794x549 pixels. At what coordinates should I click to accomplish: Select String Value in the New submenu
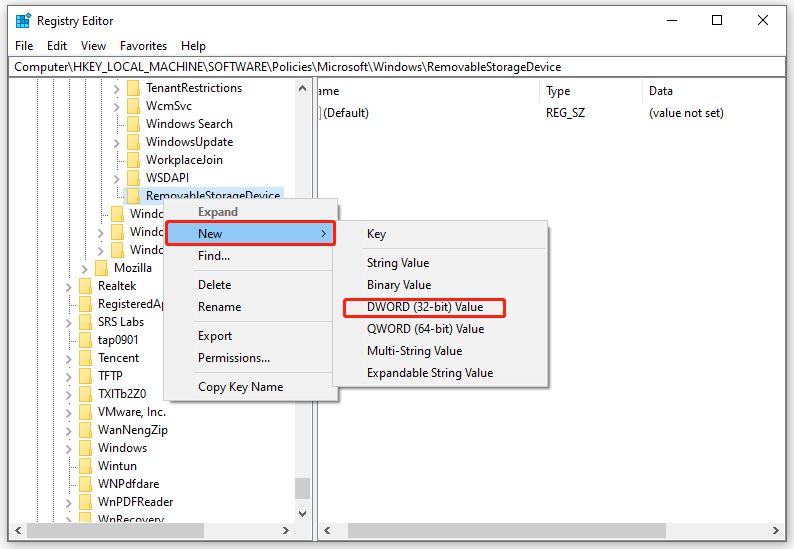pyautogui.click(x=441, y=263)
